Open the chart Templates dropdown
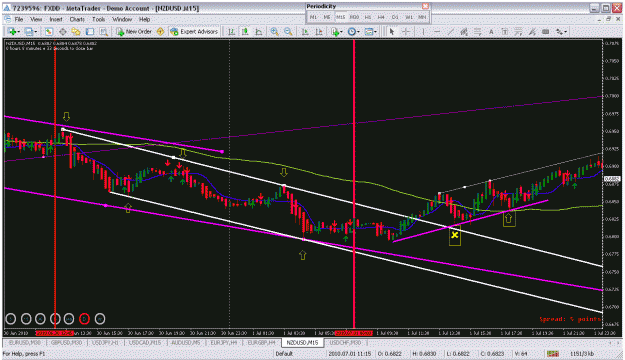The image size is (625, 360). point(370,31)
